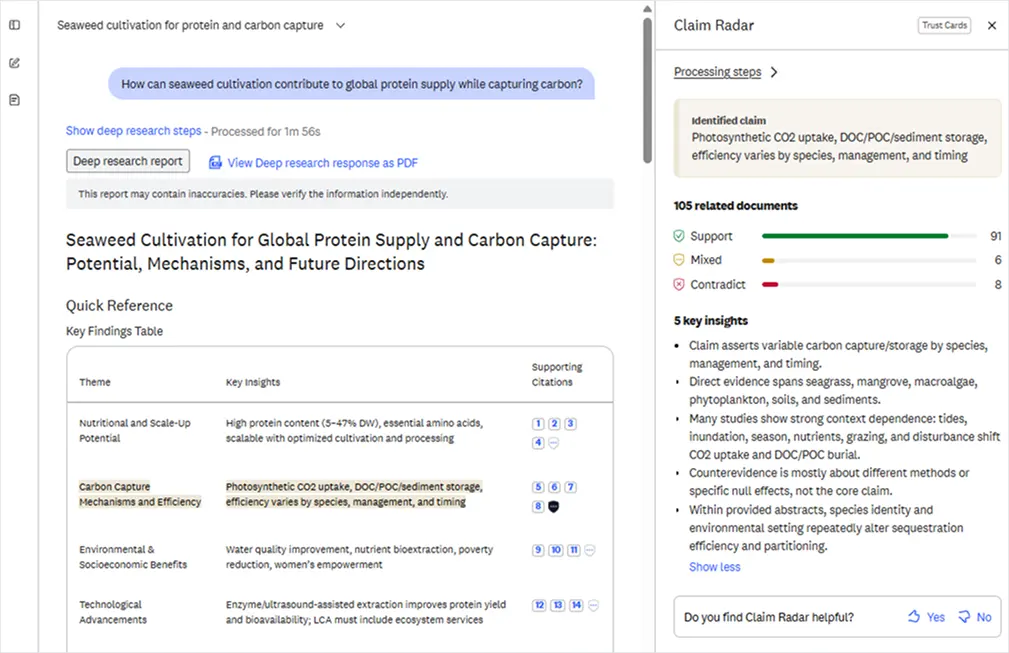Image resolution: width=1009 pixels, height=653 pixels.
Task: Expand the conversation title dropdown chevron
Action: 340,26
